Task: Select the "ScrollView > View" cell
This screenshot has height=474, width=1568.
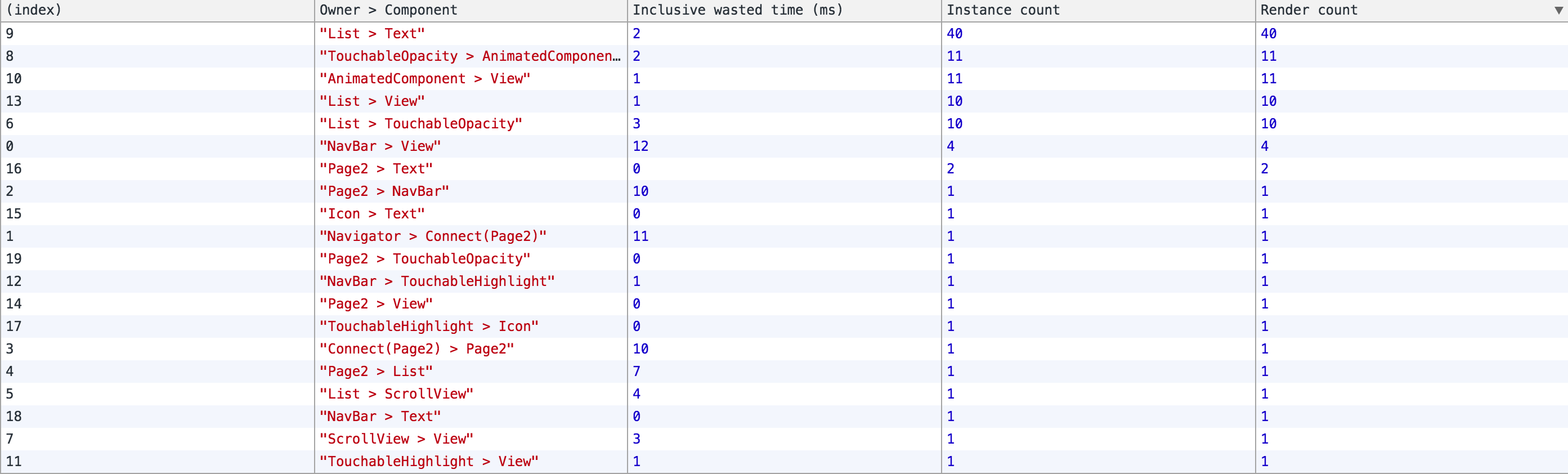Action: (x=471, y=439)
